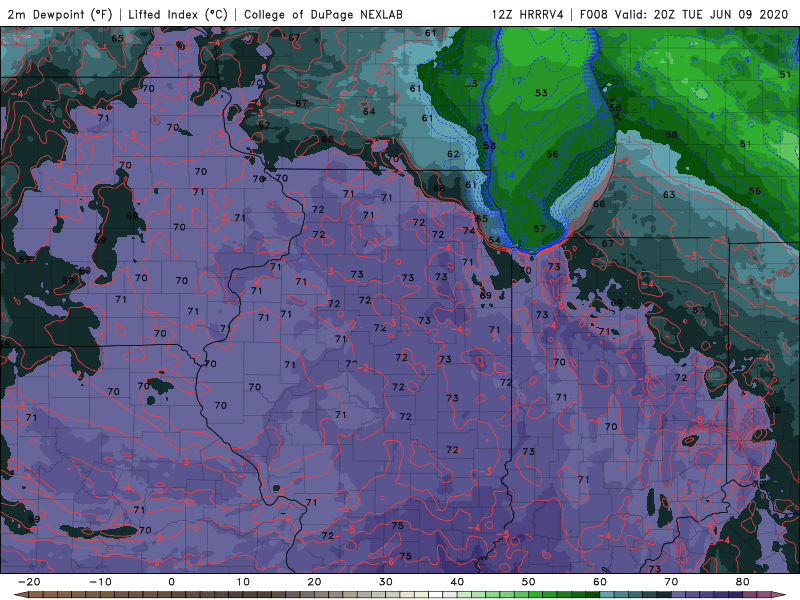Click the '60' label on the color scale
Image resolution: width=800 pixels, height=600 pixels.
point(600,582)
